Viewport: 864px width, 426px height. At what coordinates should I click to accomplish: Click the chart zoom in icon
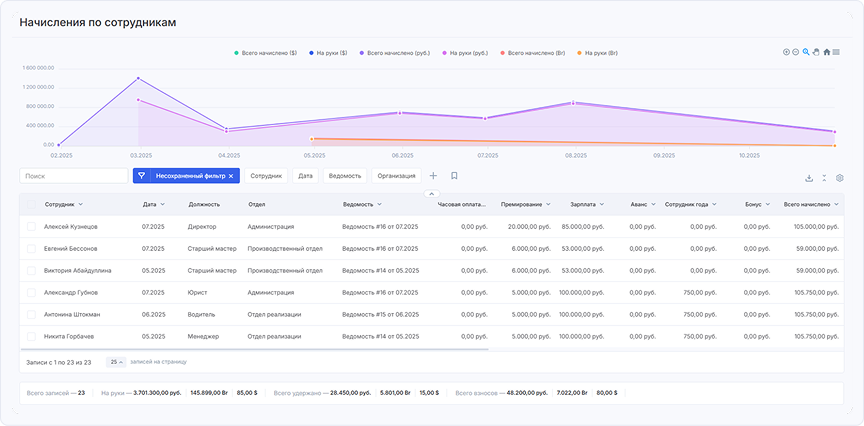pos(786,52)
